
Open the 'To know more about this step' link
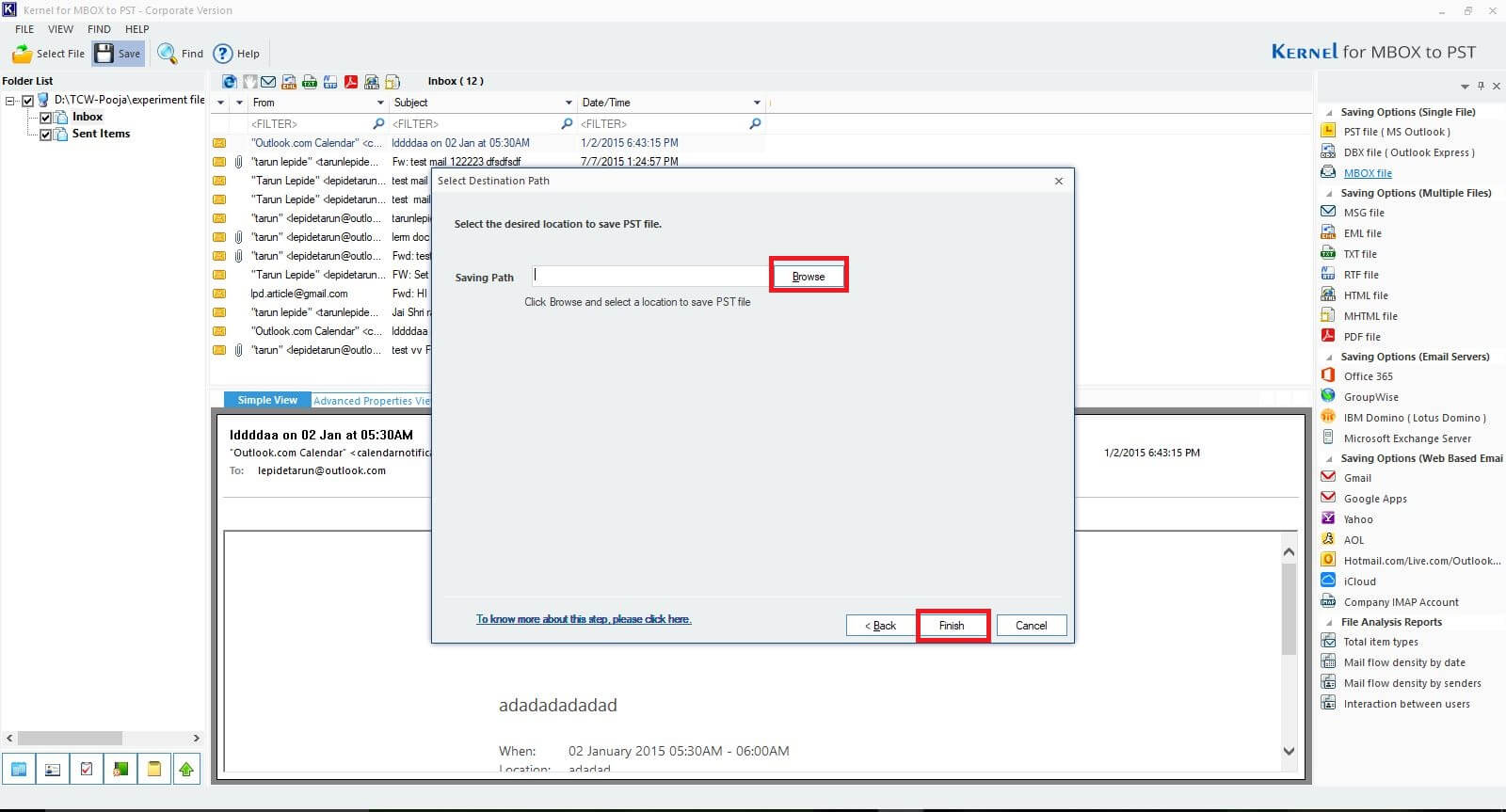pos(584,619)
